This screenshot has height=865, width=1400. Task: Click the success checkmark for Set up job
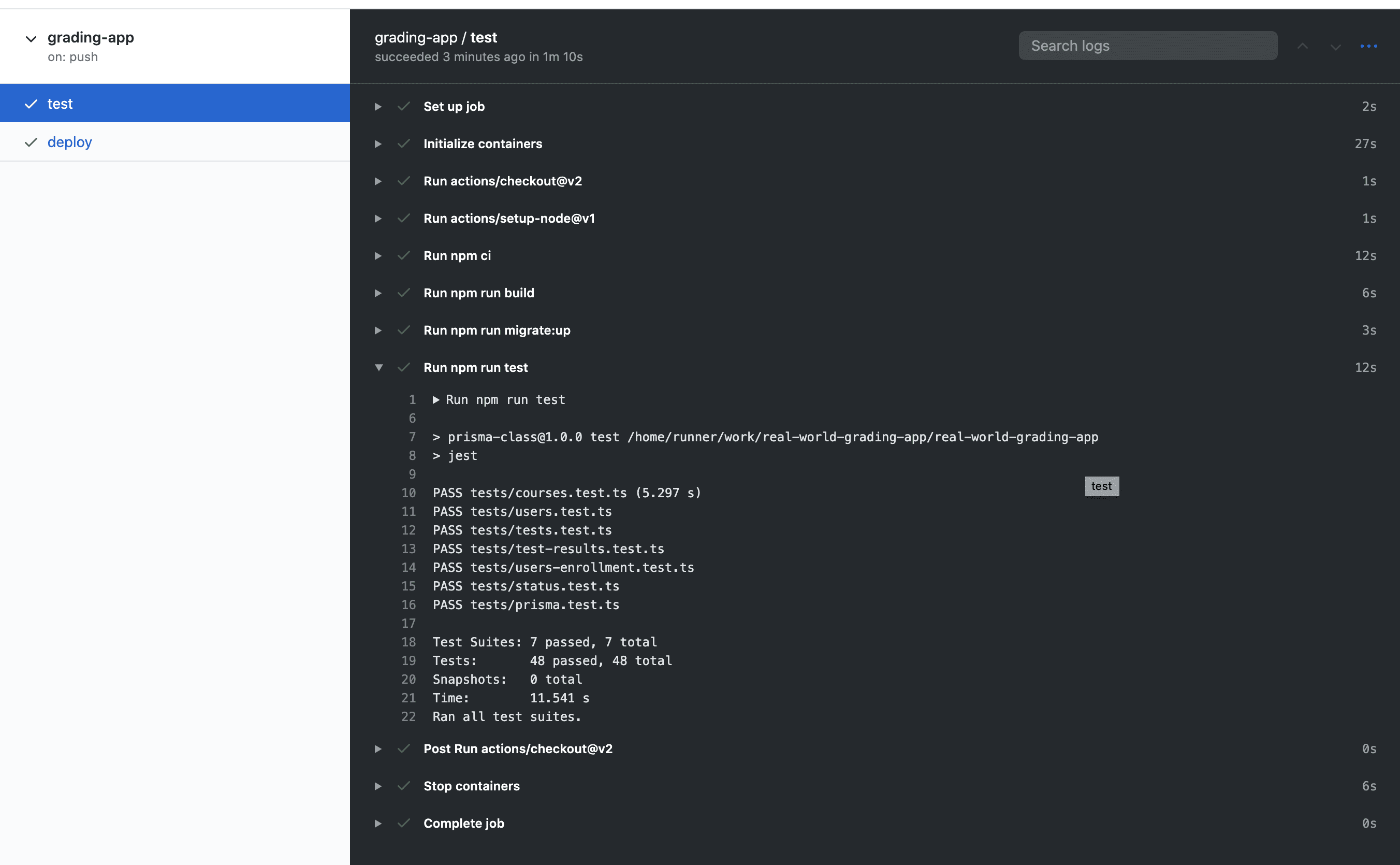click(x=404, y=106)
